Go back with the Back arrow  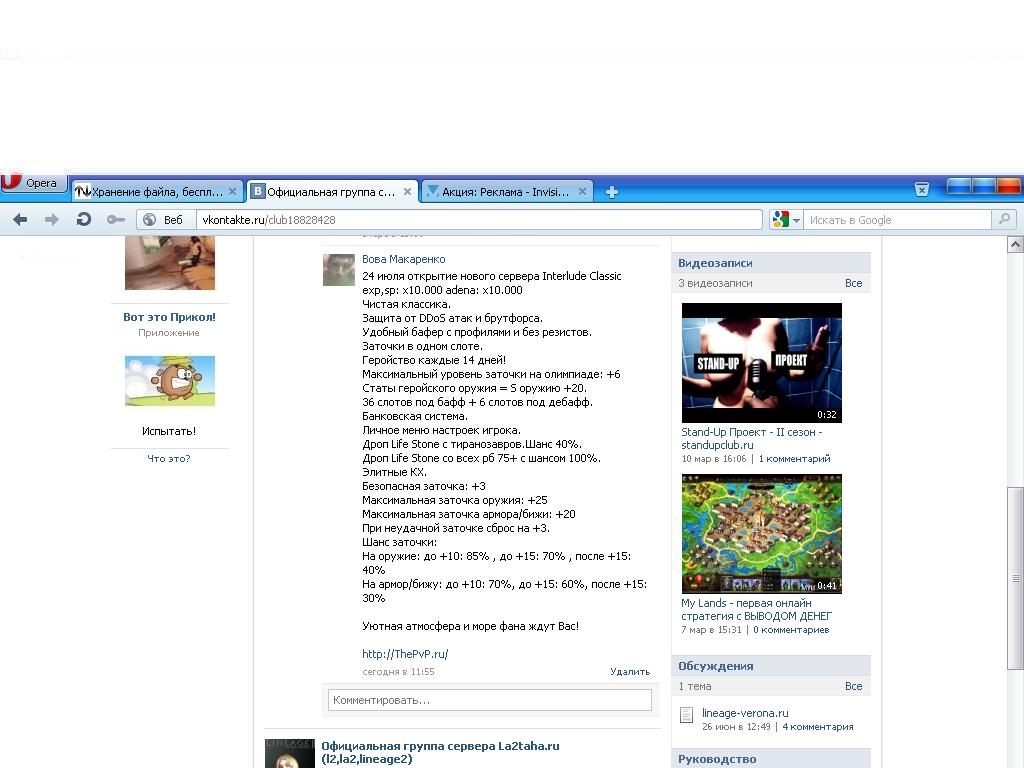[x=20, y=219]
